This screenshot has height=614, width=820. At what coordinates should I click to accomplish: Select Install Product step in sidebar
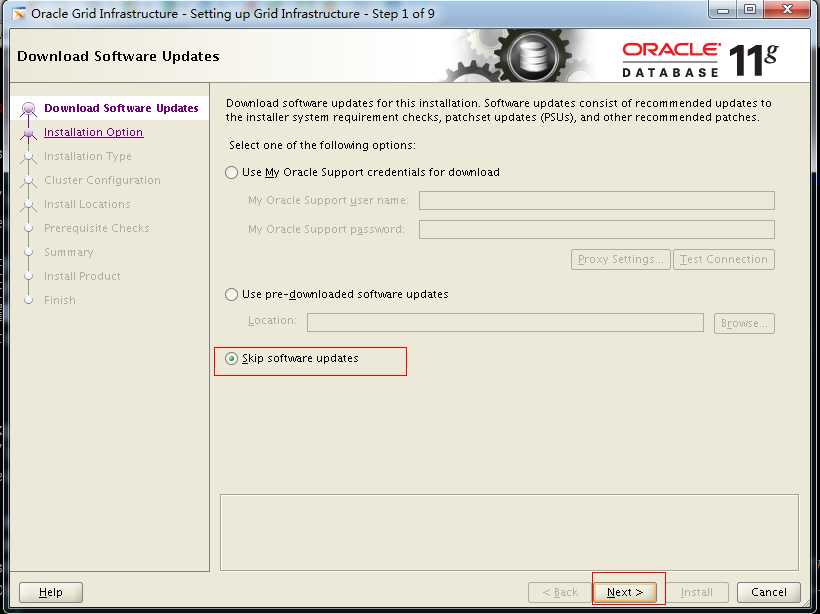[82, 276]
